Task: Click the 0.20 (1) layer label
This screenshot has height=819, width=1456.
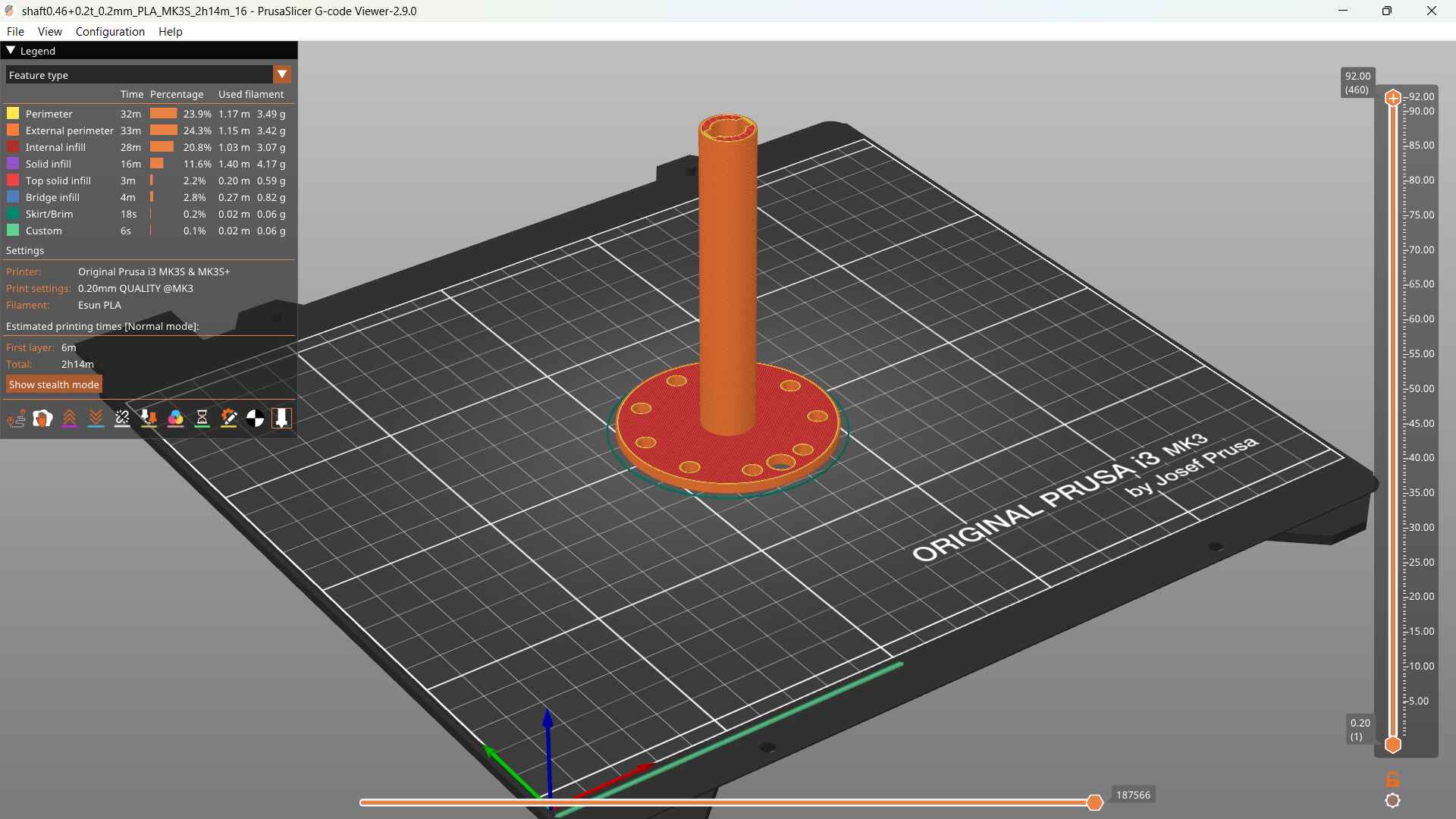Action: [x=1360, y=730]
